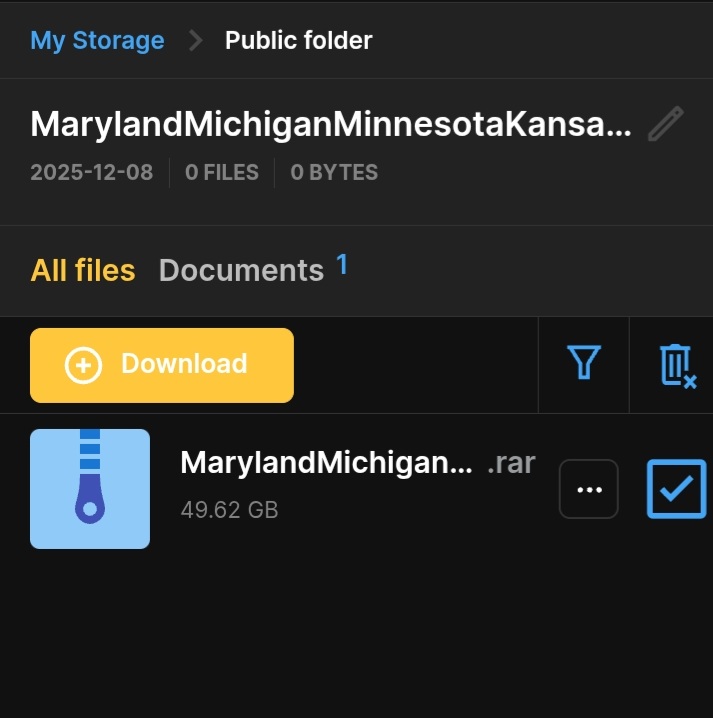Click the 0 FILES counter label
Viewport: 713px width, 718px height.
(x=222, y=172)
